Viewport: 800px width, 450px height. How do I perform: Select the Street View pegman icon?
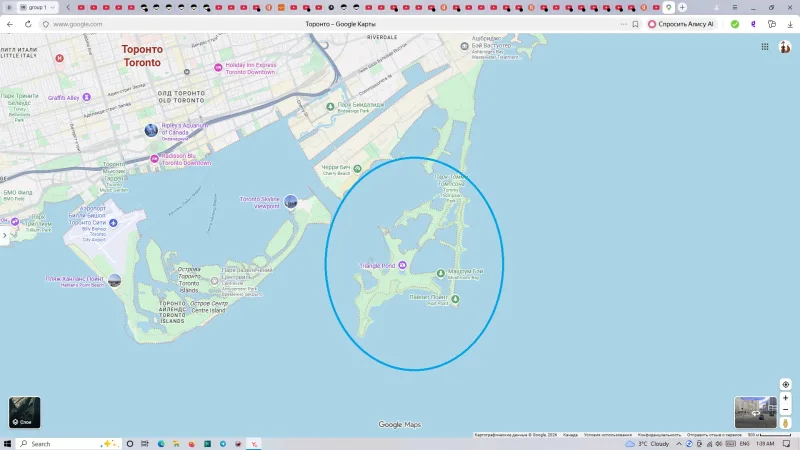pyautogui.click(x=786, y=422)
